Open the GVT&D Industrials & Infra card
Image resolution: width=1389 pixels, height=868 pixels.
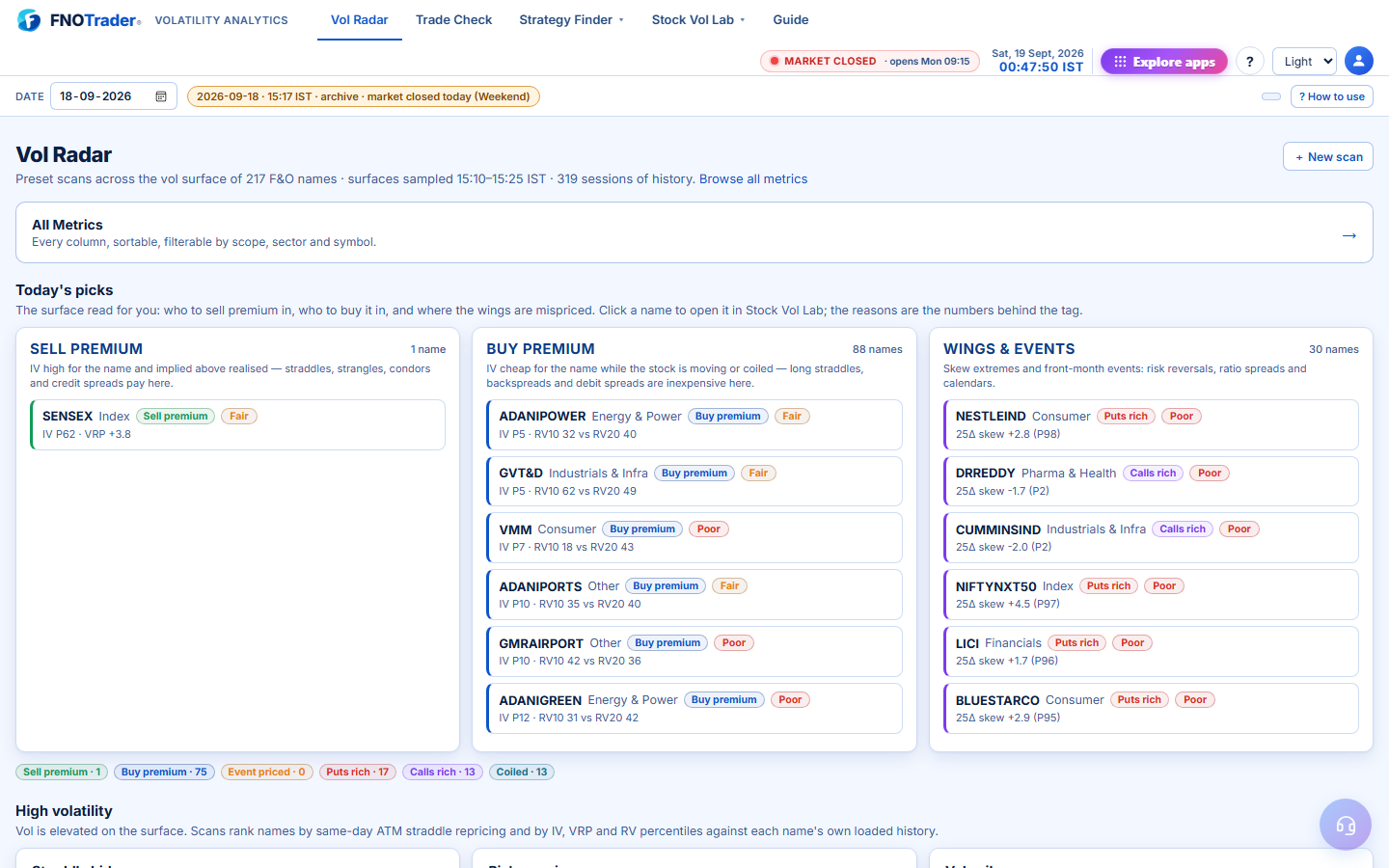tap(694, 481)
